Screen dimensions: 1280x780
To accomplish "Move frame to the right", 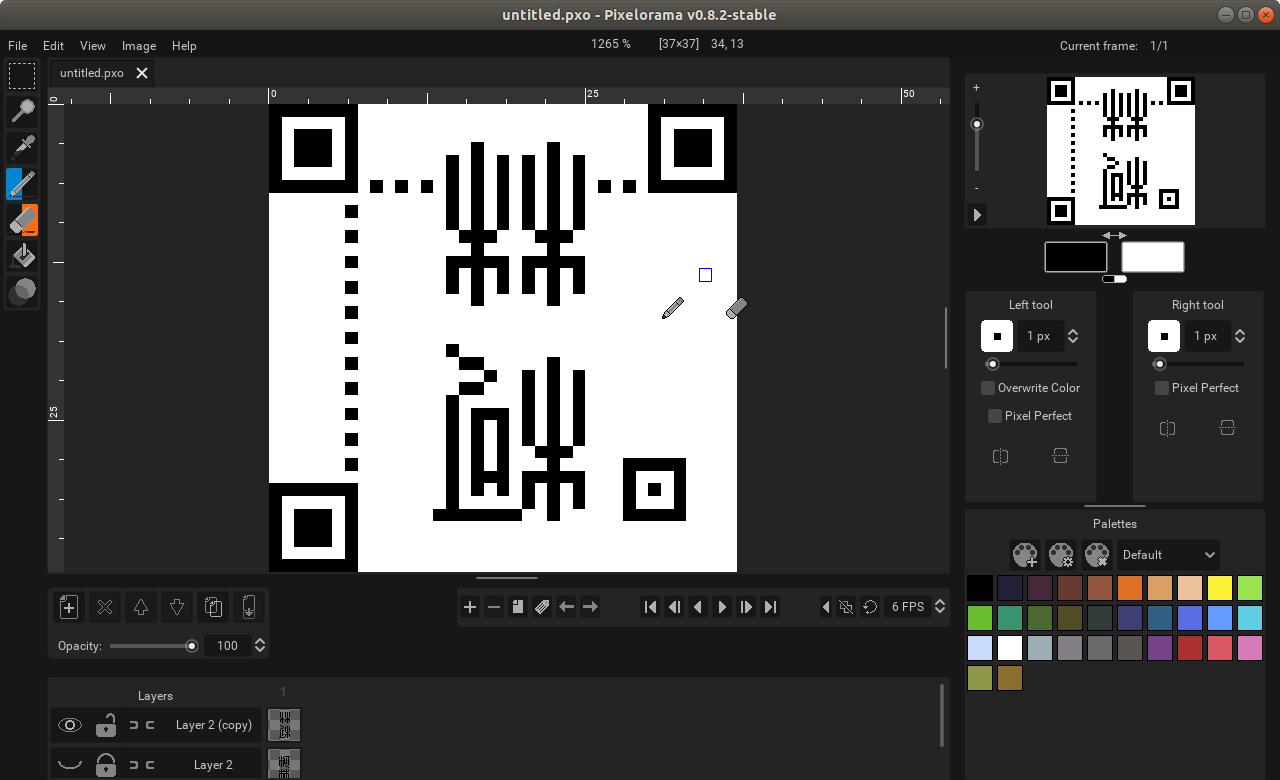I will (x=590, y=607).
